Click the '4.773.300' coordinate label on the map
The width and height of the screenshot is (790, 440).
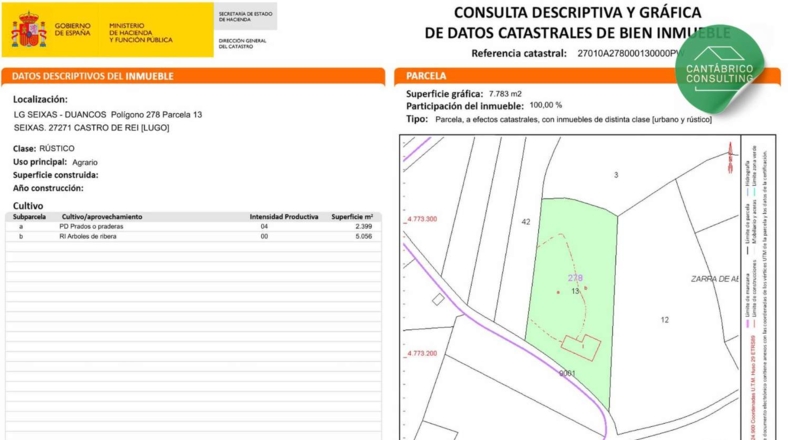coord(422,219)
